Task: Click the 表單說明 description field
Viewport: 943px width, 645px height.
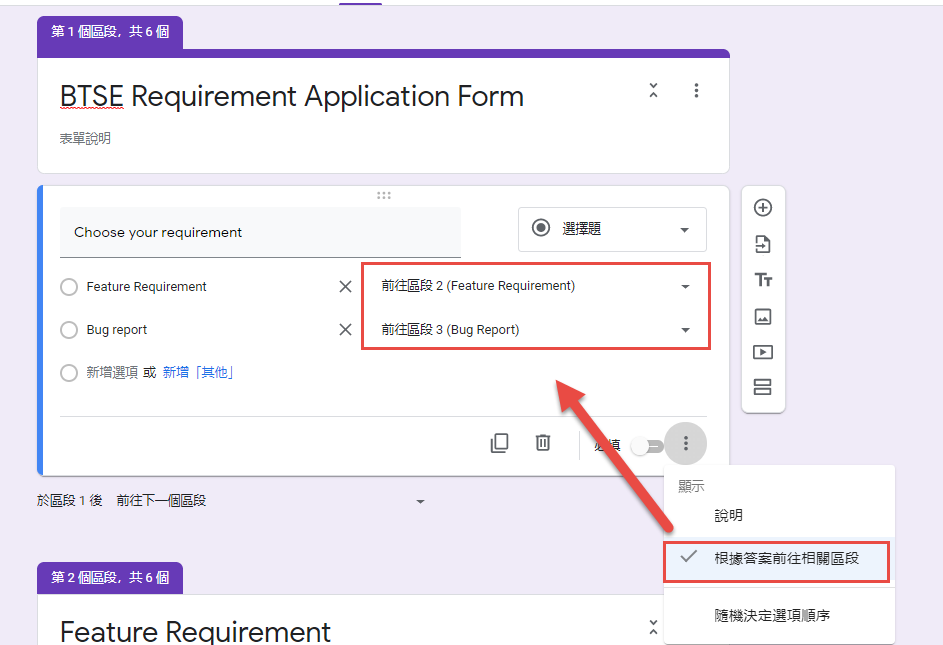Action: pyautogui.click(x=85, y=138)
